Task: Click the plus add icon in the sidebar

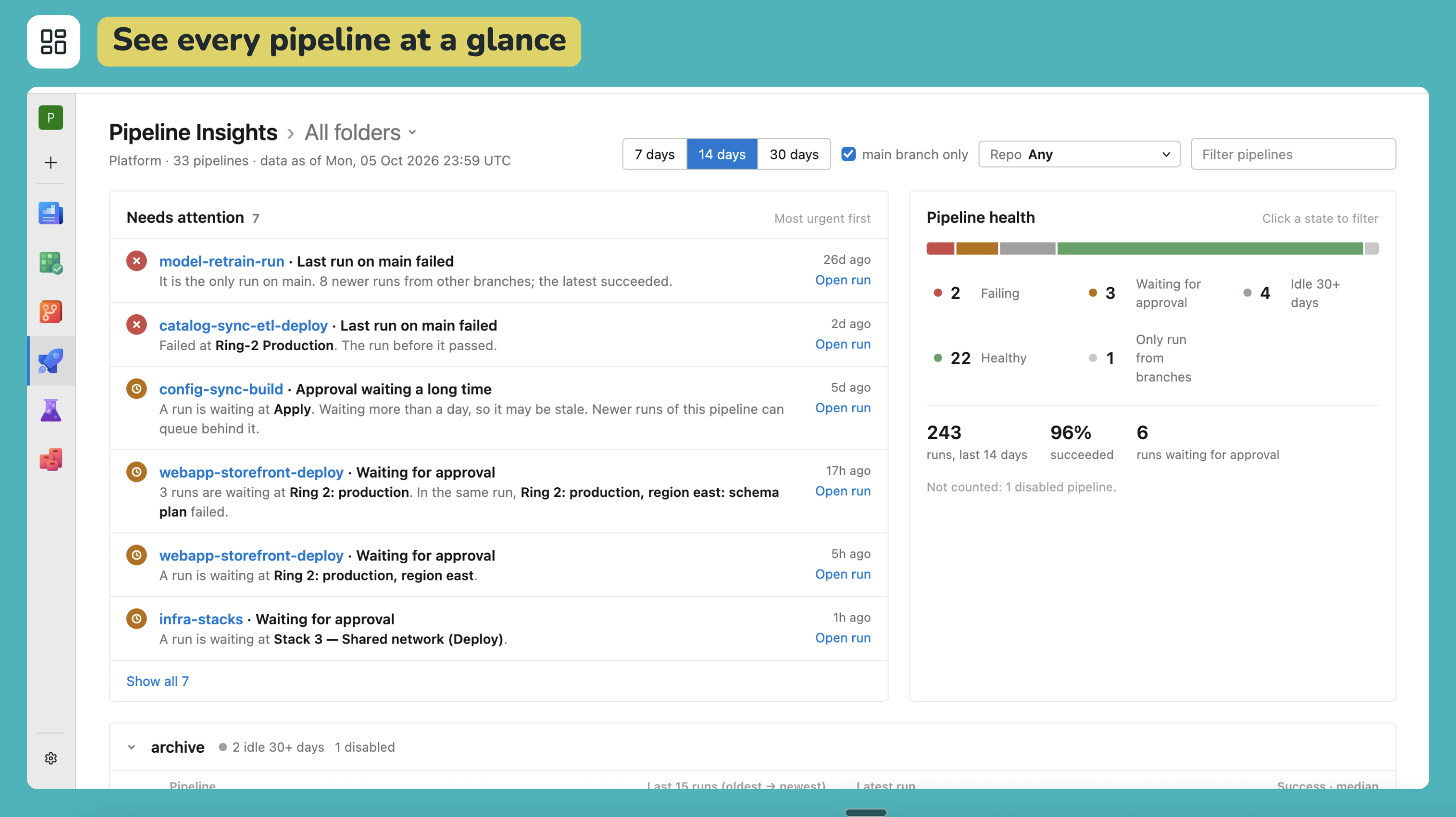Action: (x=51, y=163)
